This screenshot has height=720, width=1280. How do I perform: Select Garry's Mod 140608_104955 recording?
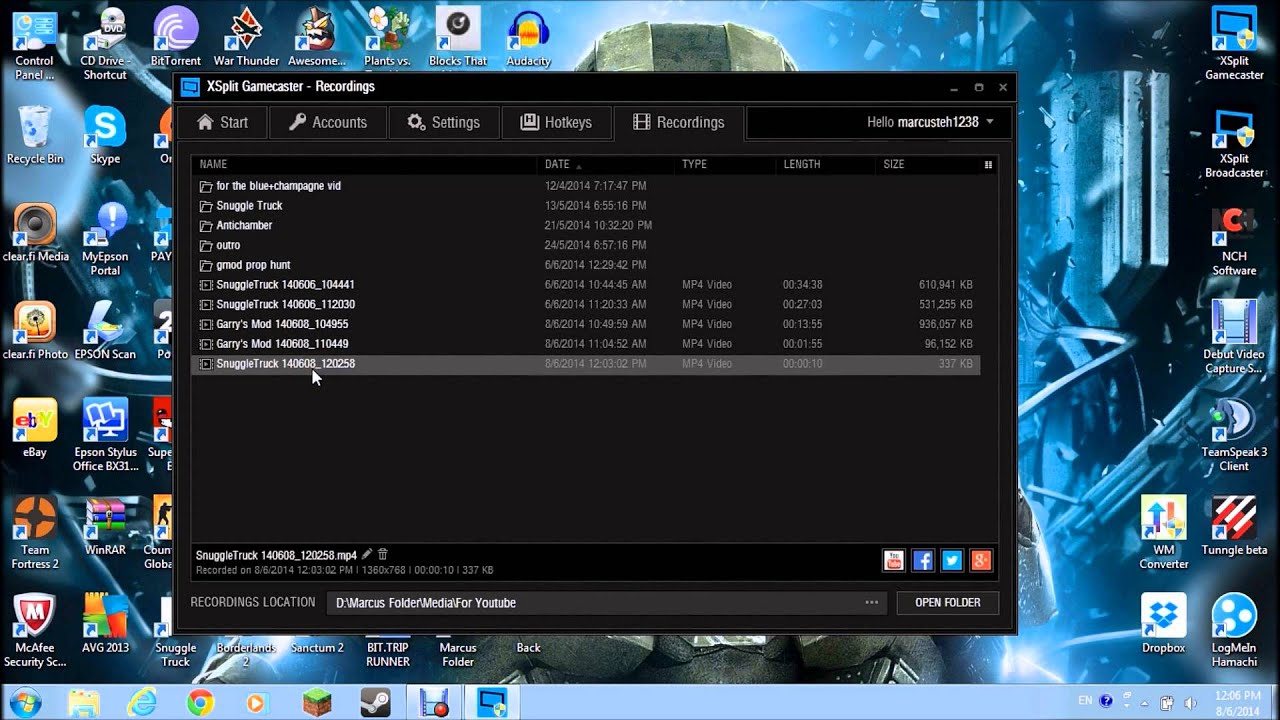(585, 324)
